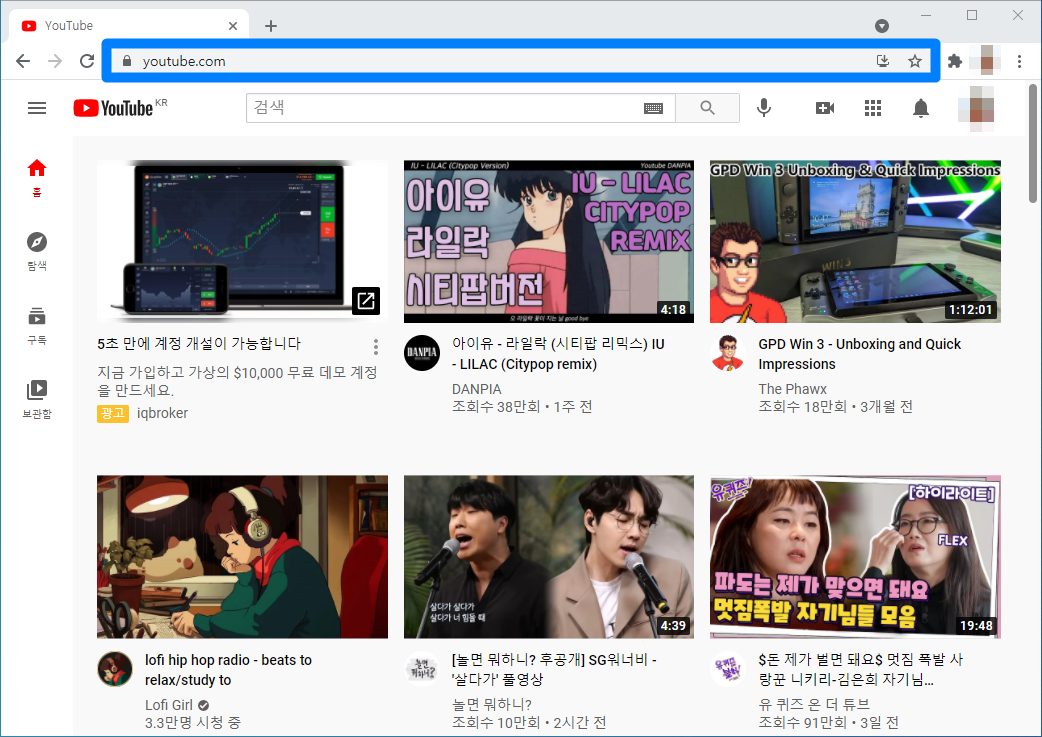Click the install app icon in address bar
Image resolution: width=1042 pixels, height=737 pixels.
pos(883,61)
